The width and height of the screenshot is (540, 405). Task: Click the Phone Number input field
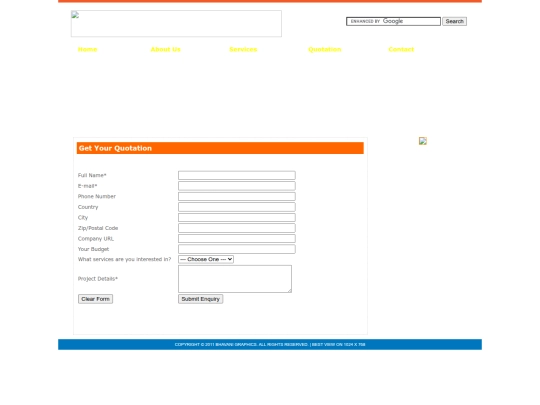click(237, 196)
